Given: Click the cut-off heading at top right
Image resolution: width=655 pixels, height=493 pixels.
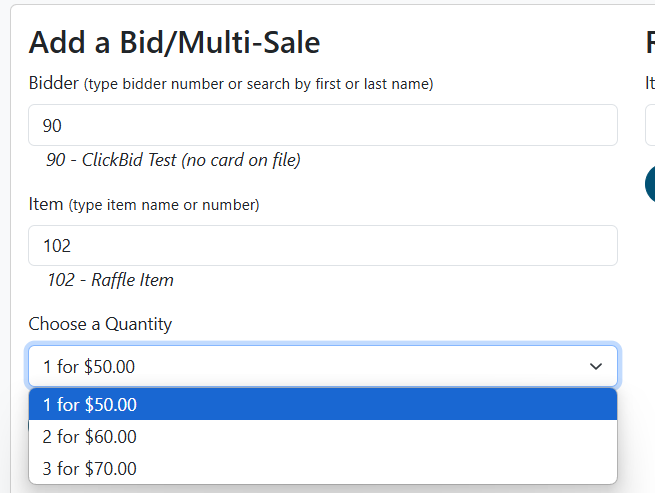Looking at the screenshot, I should (x=650, y=42).
